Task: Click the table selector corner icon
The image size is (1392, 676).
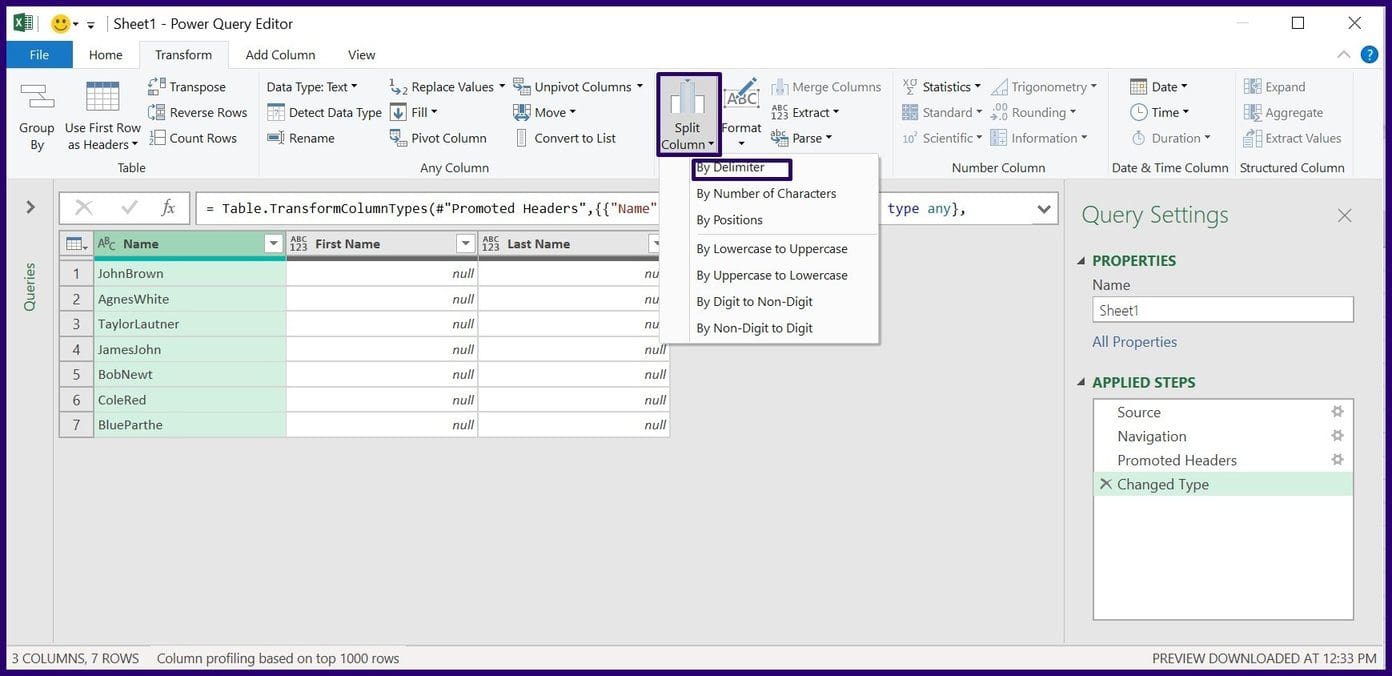Action: point(75,244)
